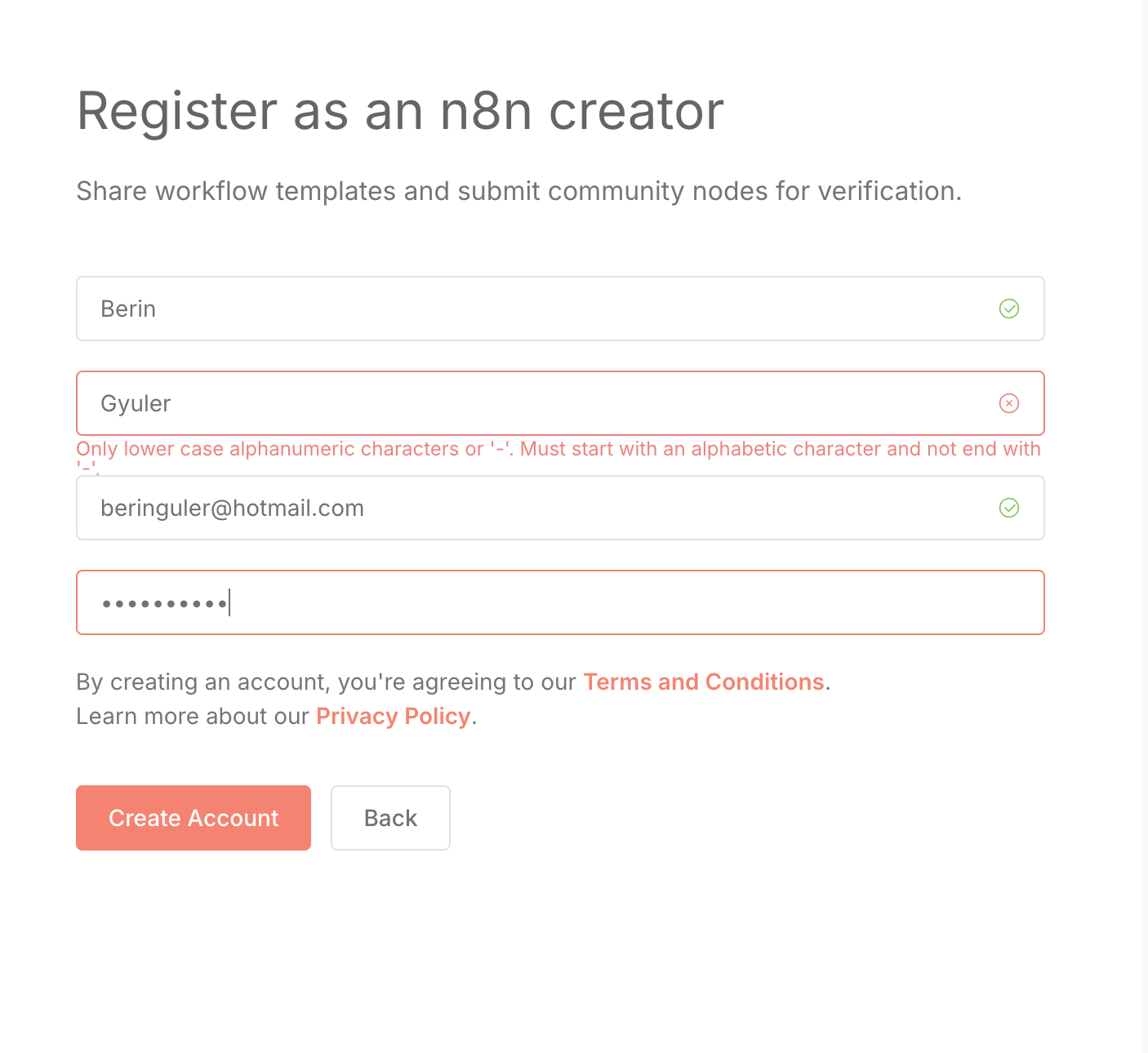Image resolution: width=1148 pixels, height=1053 pixels.
Task: Click the "By creating an account" text
Action: coord(202,682)
